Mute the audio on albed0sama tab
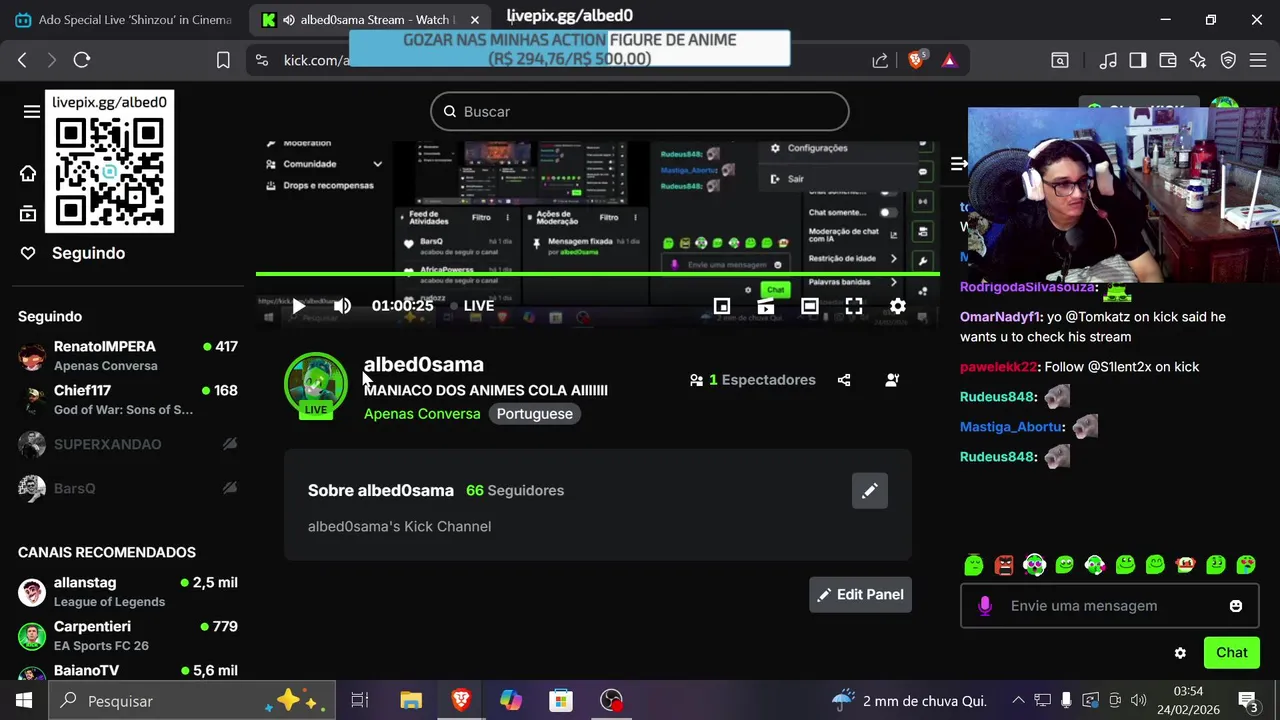 [x=288, y=20]
